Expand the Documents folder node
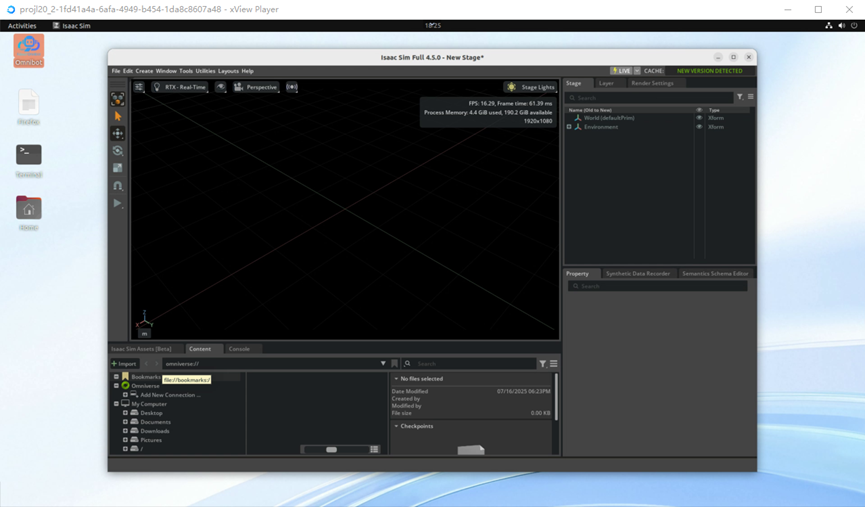The height and width of the screenshot is (507, 865). [x=125, y=422]
